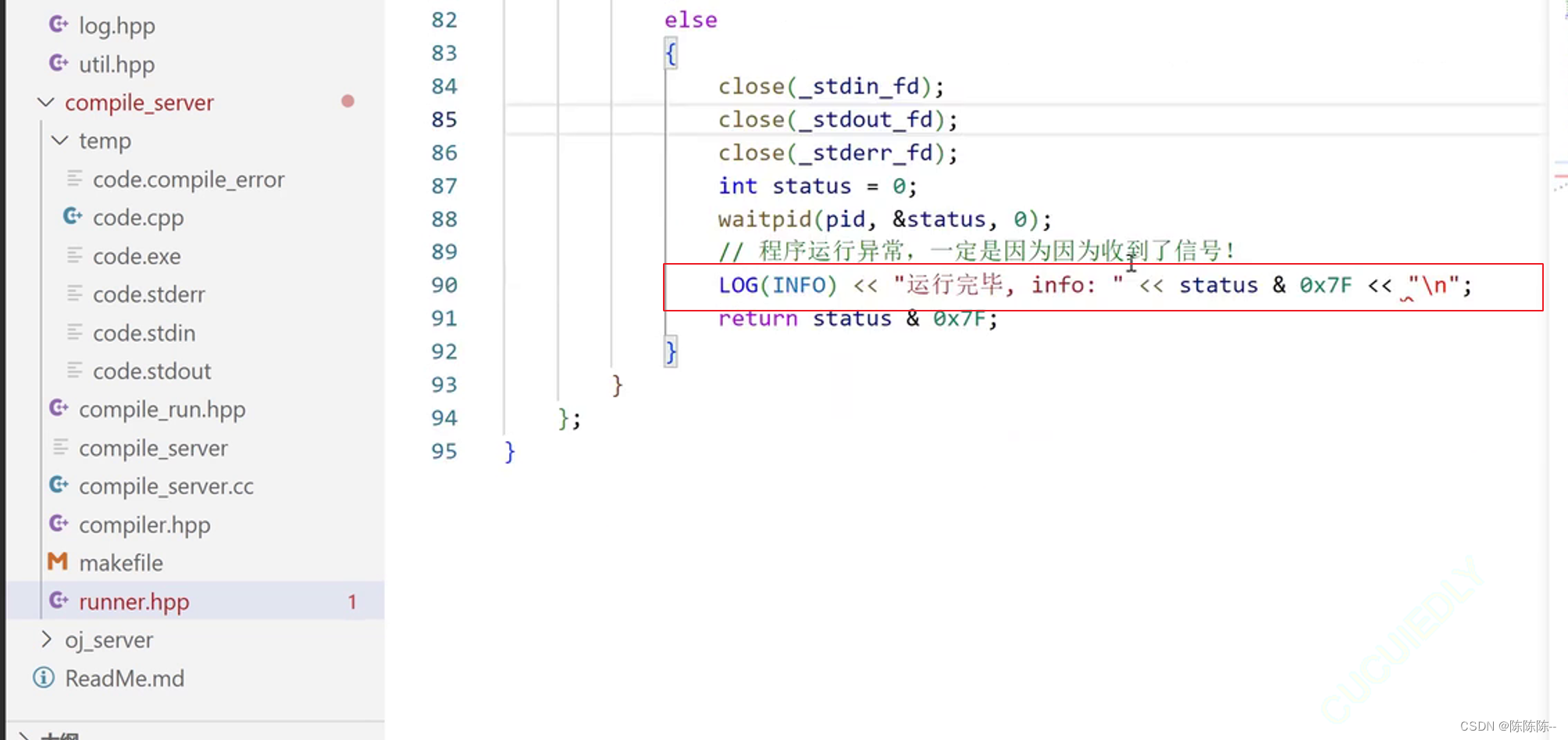Click the C++ icon beside compiler.hpp
Screen dimensions: 1568x740
59,524
